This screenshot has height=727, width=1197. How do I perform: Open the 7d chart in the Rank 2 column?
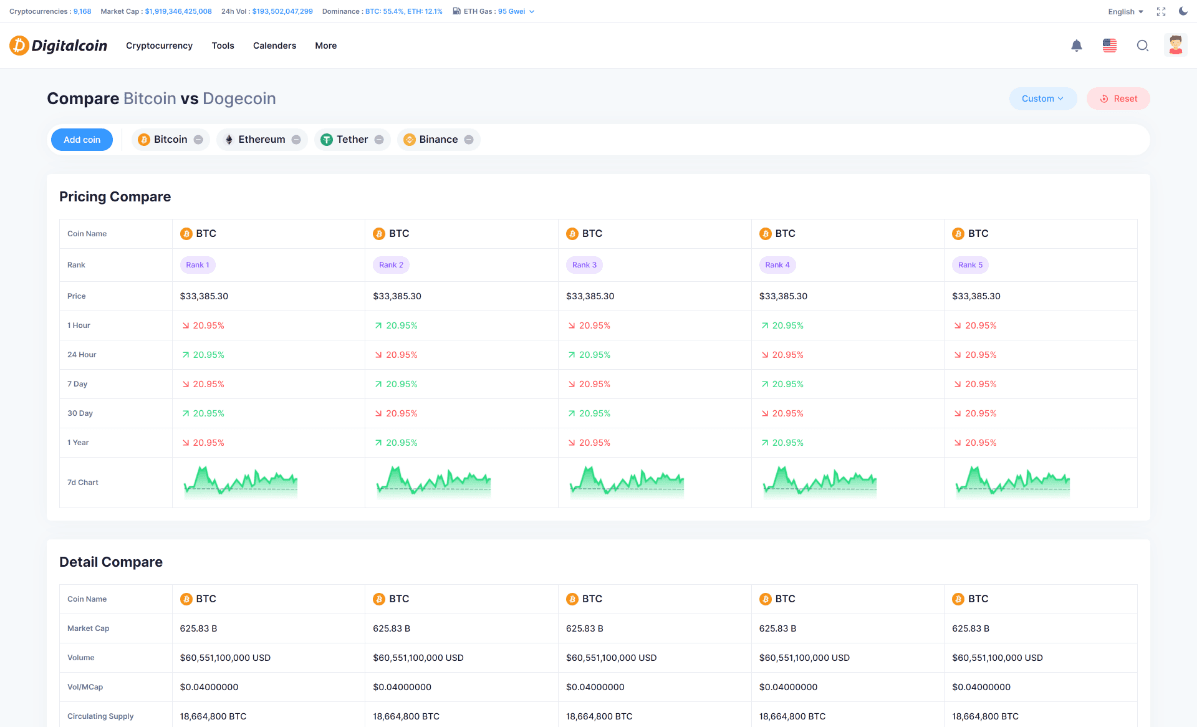(434, 482)
